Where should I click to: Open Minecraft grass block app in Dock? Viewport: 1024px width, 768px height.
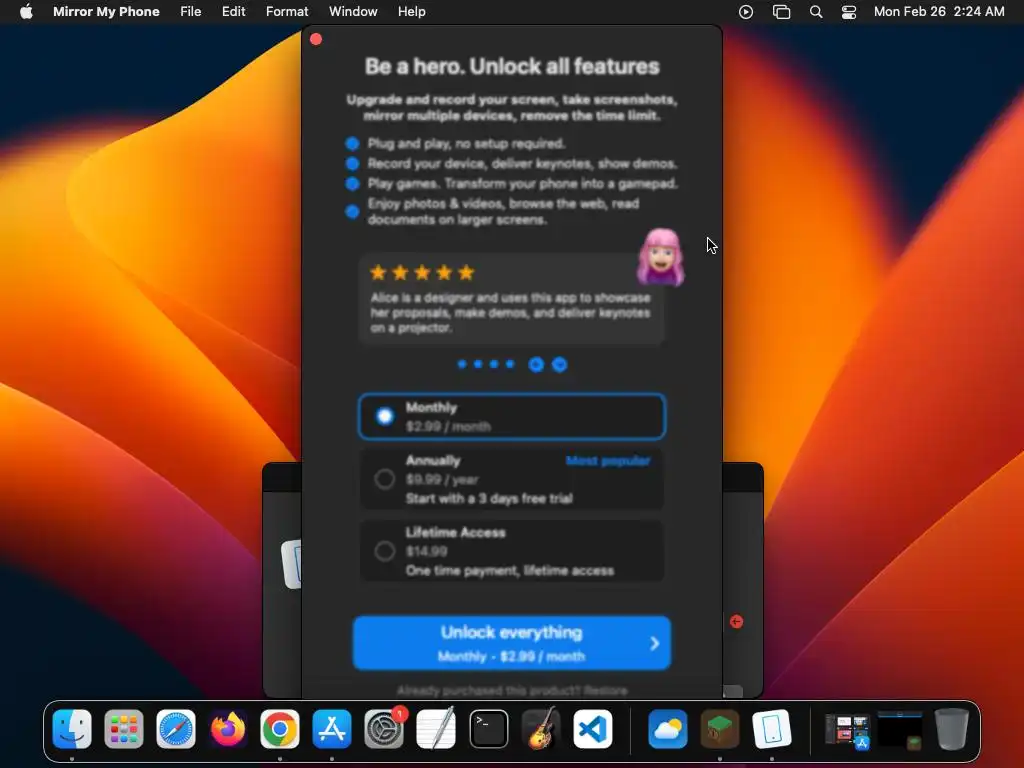720,729
